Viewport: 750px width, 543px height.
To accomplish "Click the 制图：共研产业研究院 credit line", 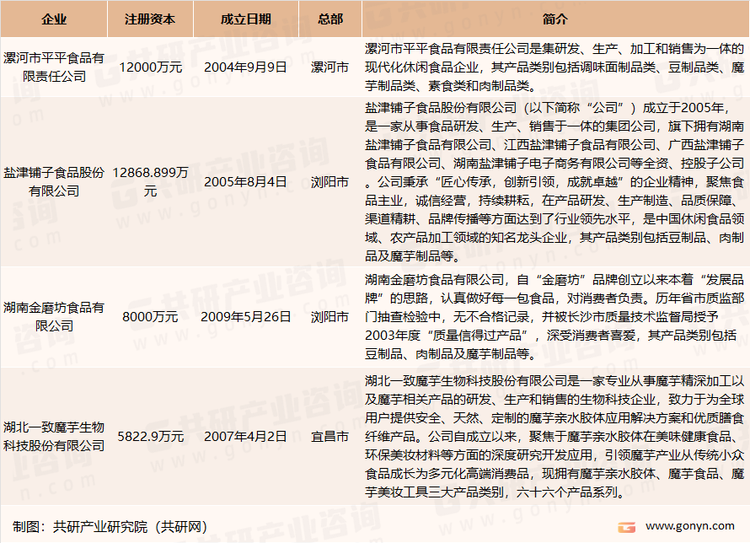I will tap(110, 527).
